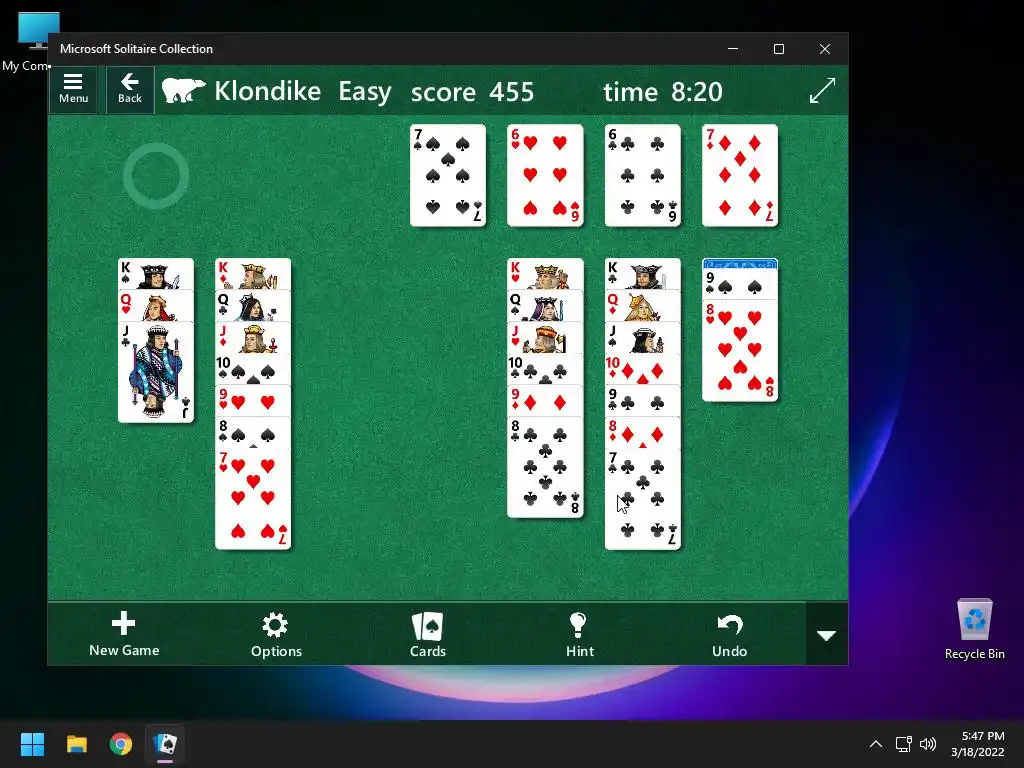Open the Windows Start menu
1024x768 pixels.
(32, 744)
